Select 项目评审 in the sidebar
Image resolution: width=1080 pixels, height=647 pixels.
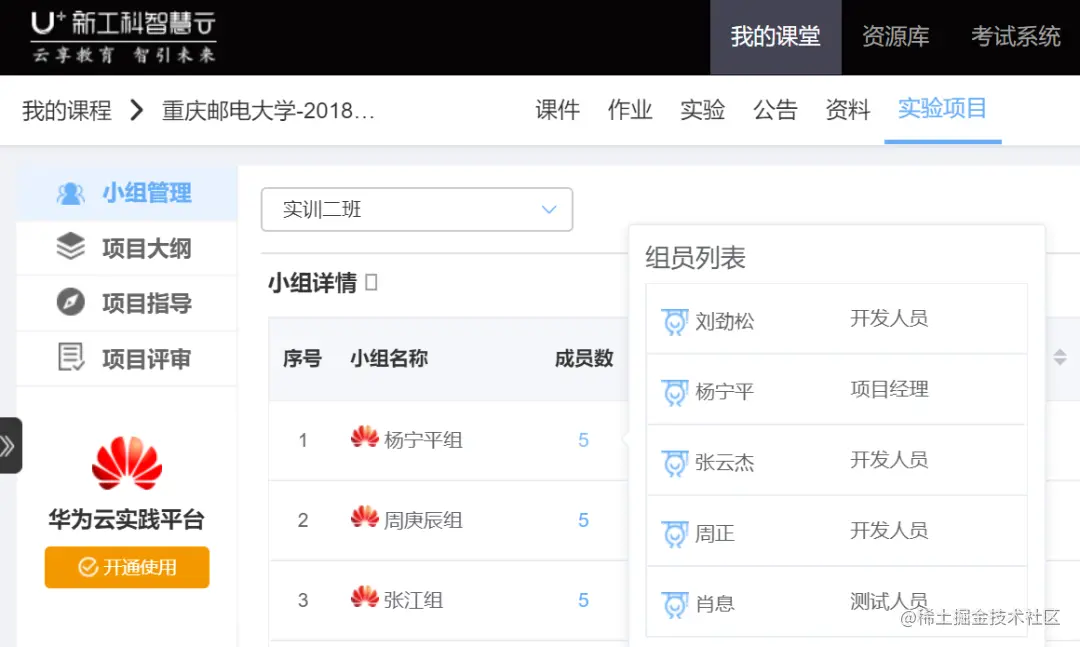click(x=127, y=358)
